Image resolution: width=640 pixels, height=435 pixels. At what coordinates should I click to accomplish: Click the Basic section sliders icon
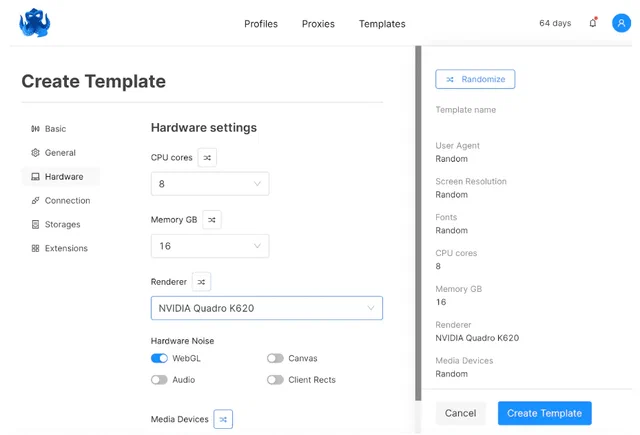[36, 129]
